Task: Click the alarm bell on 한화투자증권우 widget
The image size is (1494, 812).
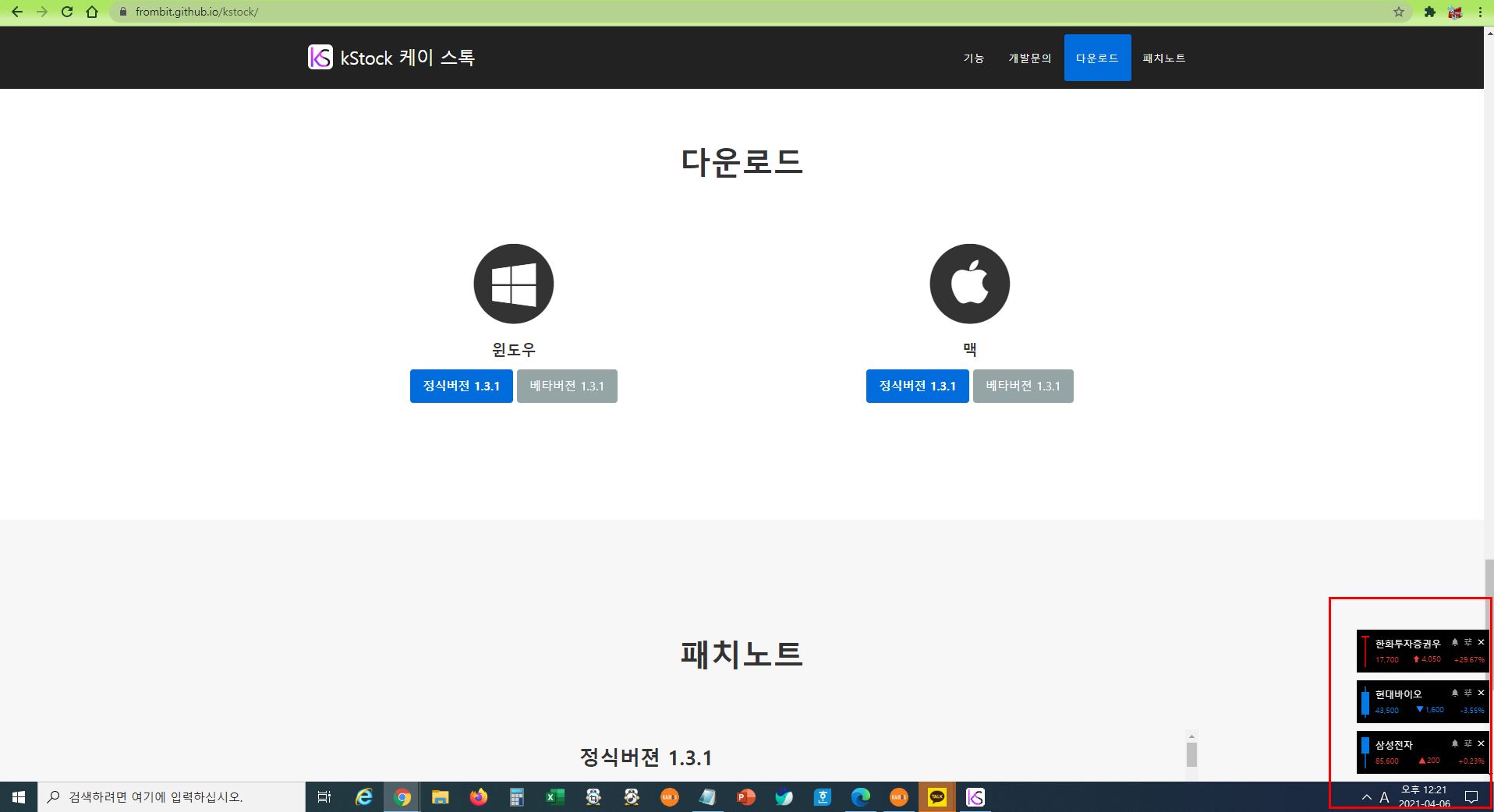Action: [1454, 642]
